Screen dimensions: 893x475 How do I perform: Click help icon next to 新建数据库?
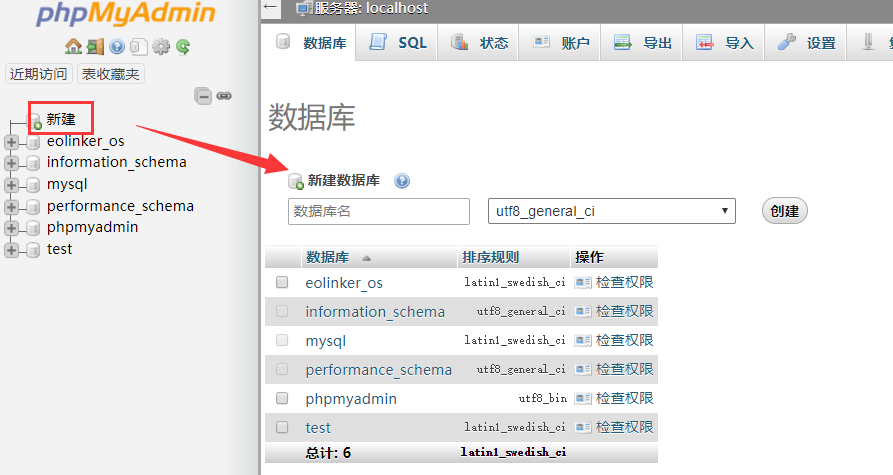coord(402,181)
